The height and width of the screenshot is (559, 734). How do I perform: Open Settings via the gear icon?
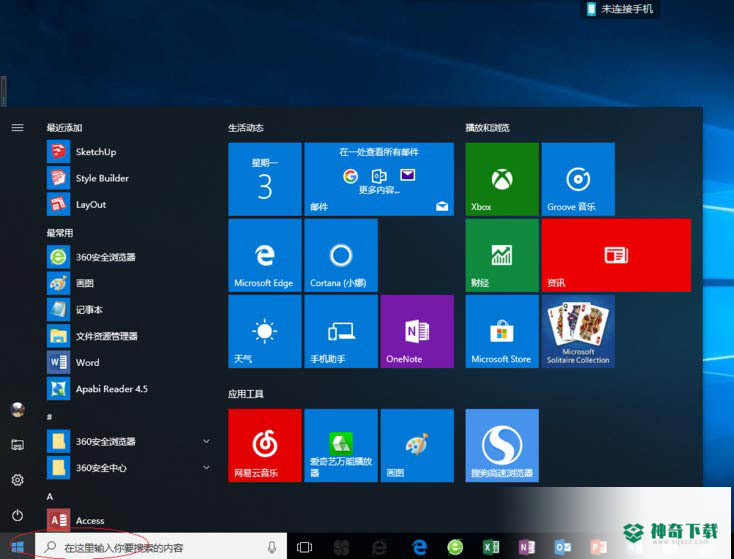coord(17,480)
